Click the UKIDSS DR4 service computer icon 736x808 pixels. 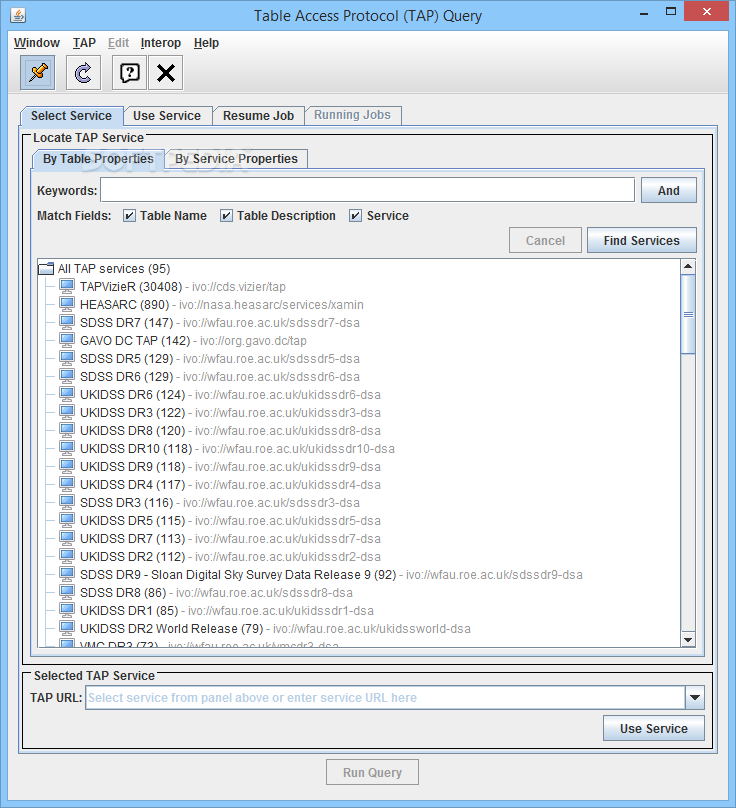point(67,484)
